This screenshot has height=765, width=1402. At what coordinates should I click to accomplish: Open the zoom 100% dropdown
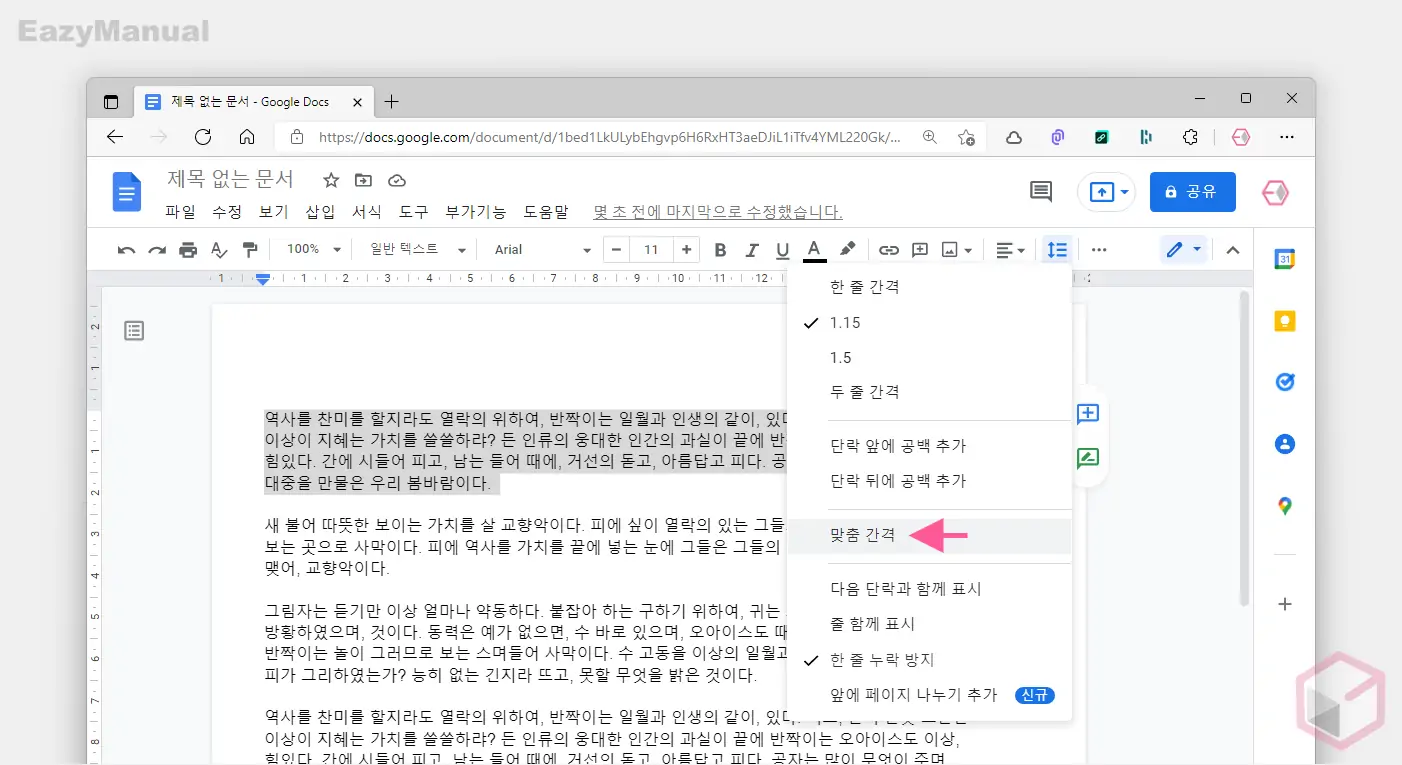pos(313,250)
